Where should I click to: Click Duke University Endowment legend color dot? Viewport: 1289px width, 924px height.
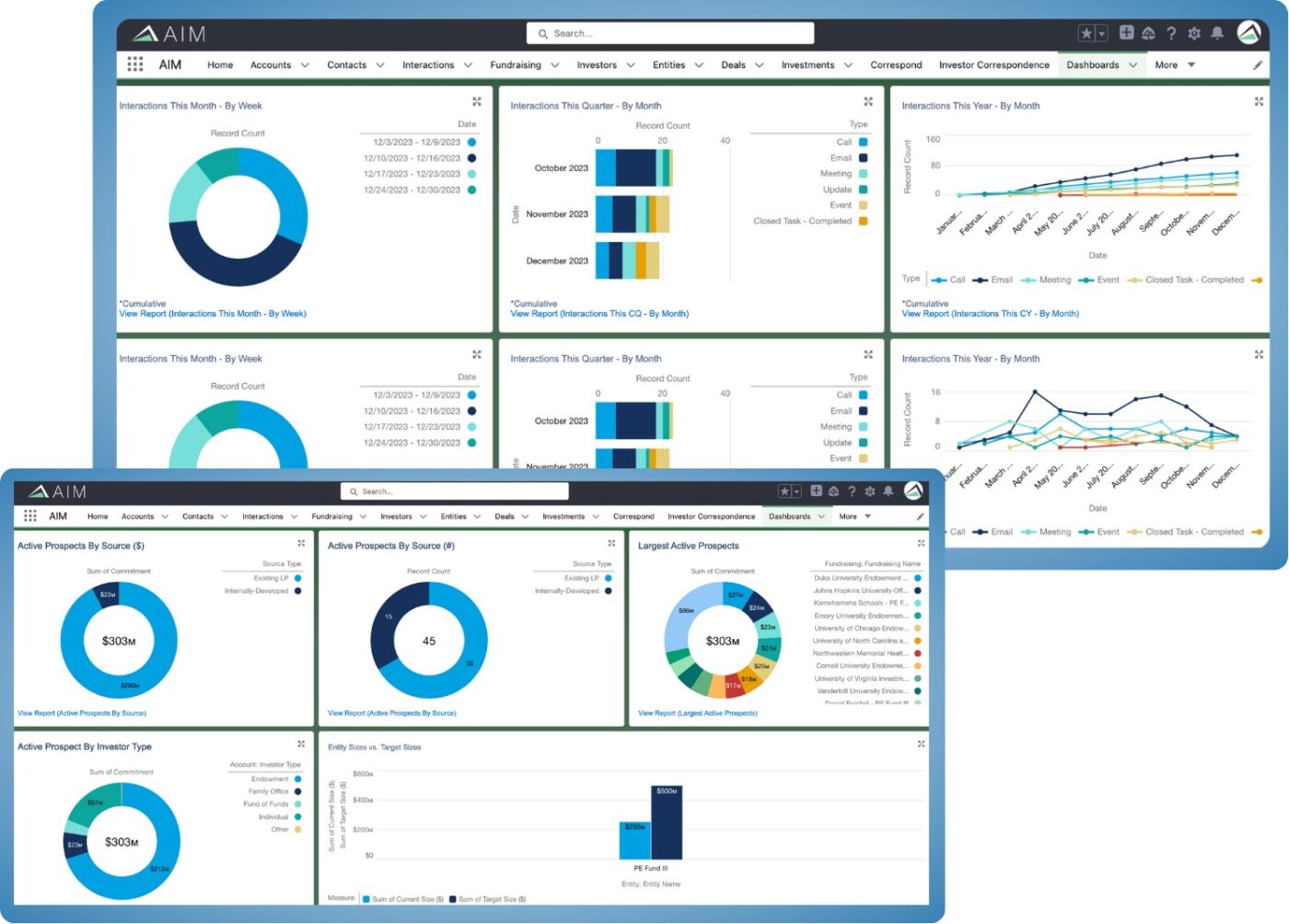tap(918, 578)
